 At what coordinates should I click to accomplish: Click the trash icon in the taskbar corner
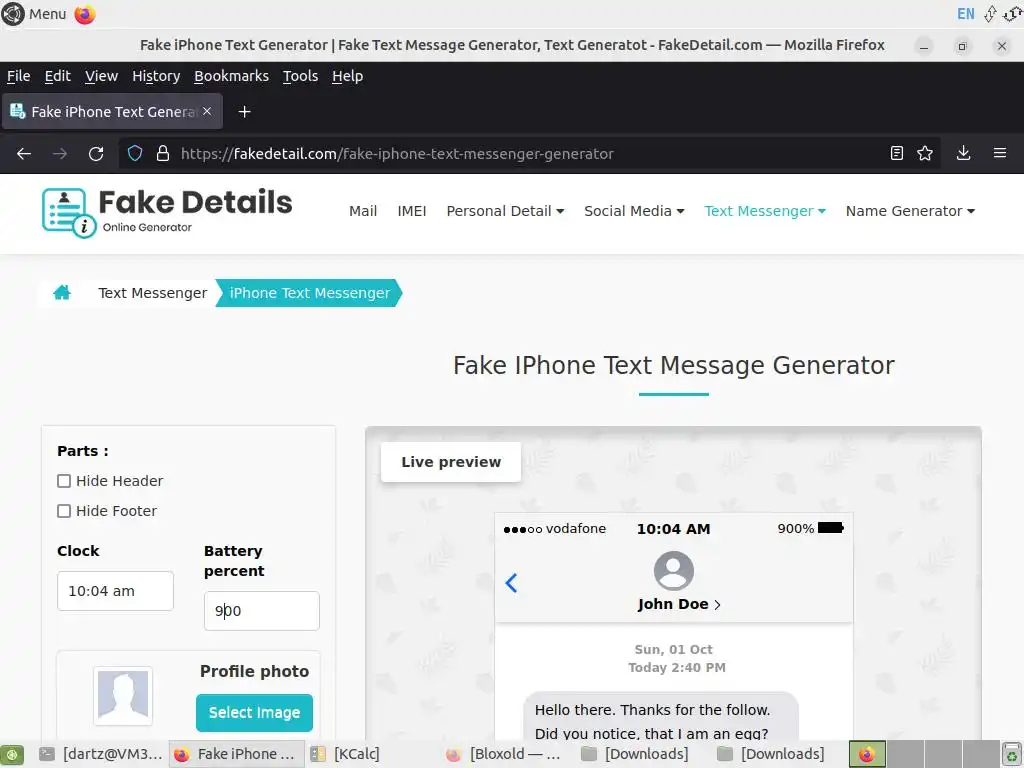coord(1012,754)
